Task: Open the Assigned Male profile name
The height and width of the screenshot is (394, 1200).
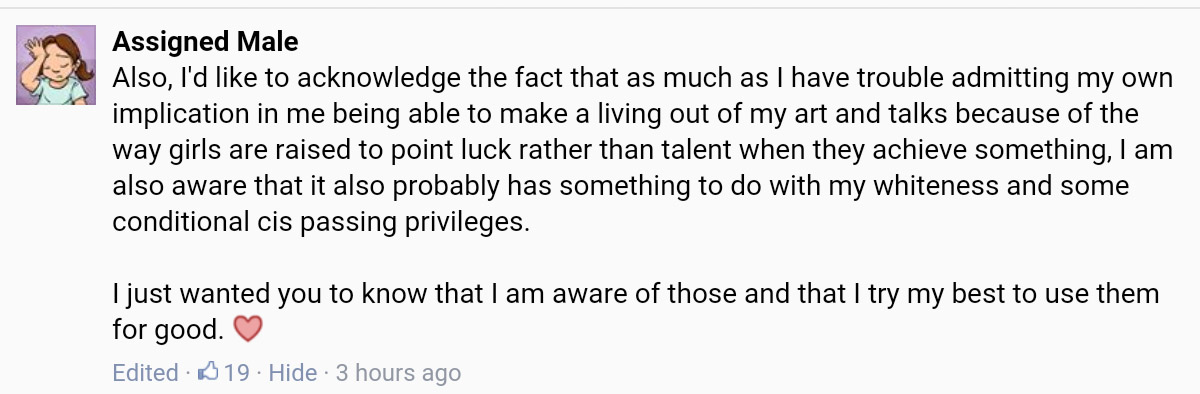Action: pyautogui.click(x=206, y=42)
